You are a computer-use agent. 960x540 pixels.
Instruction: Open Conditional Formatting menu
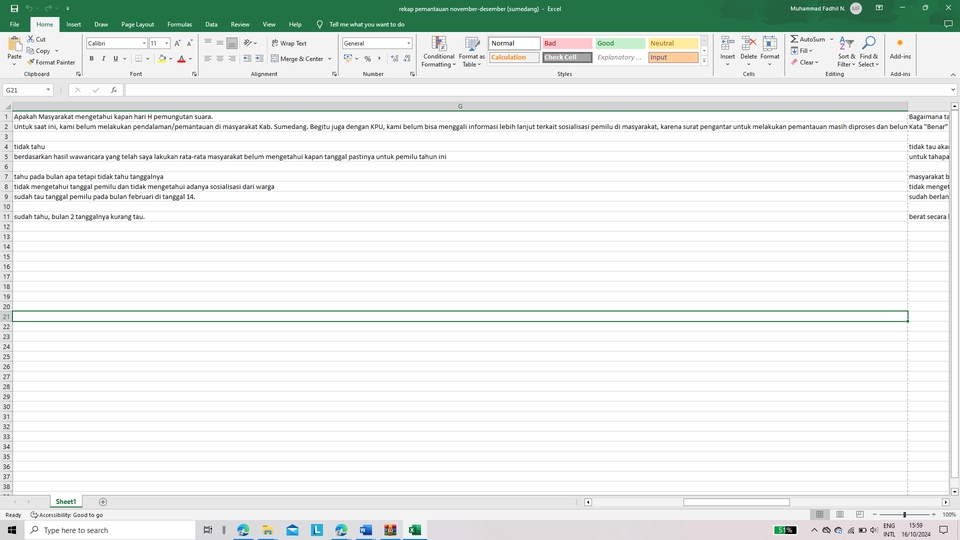point(438,52)
